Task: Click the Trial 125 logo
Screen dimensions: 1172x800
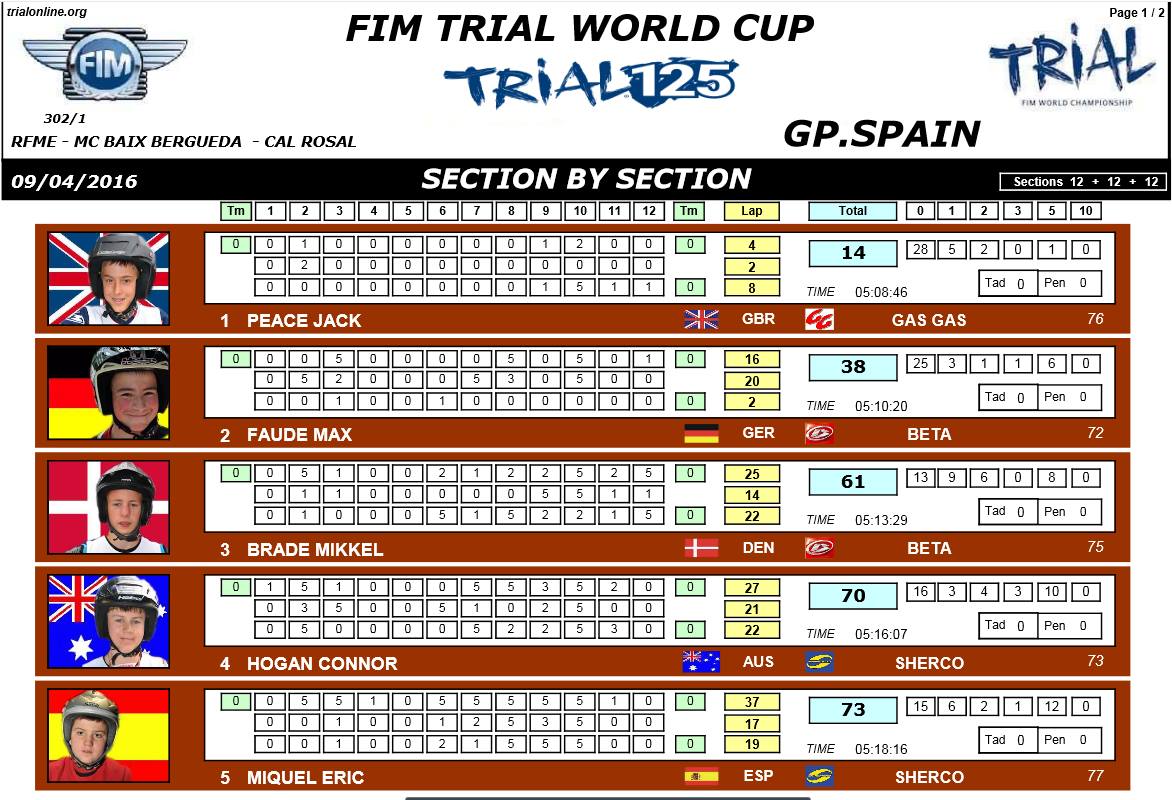Action: (x=591, y=83)
